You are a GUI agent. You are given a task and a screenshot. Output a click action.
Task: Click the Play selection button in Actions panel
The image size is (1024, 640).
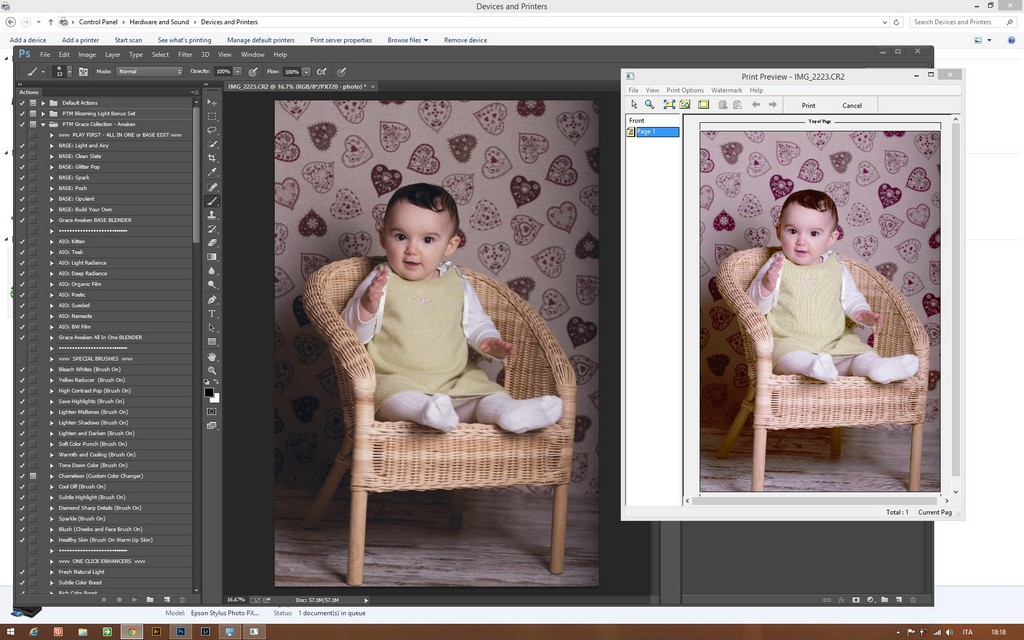click(133, 599)
